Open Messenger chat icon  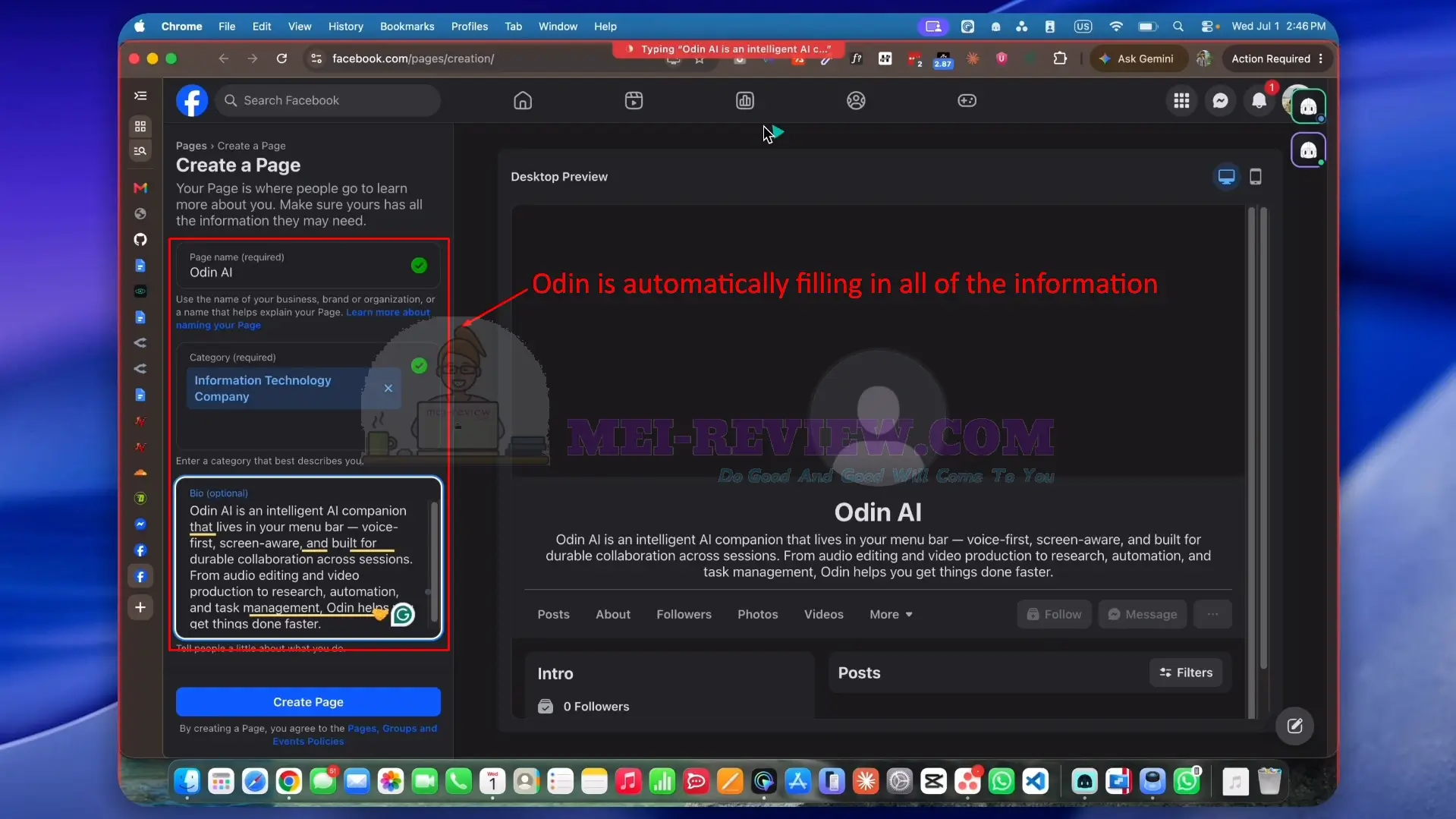click(x=1220, y=100)
